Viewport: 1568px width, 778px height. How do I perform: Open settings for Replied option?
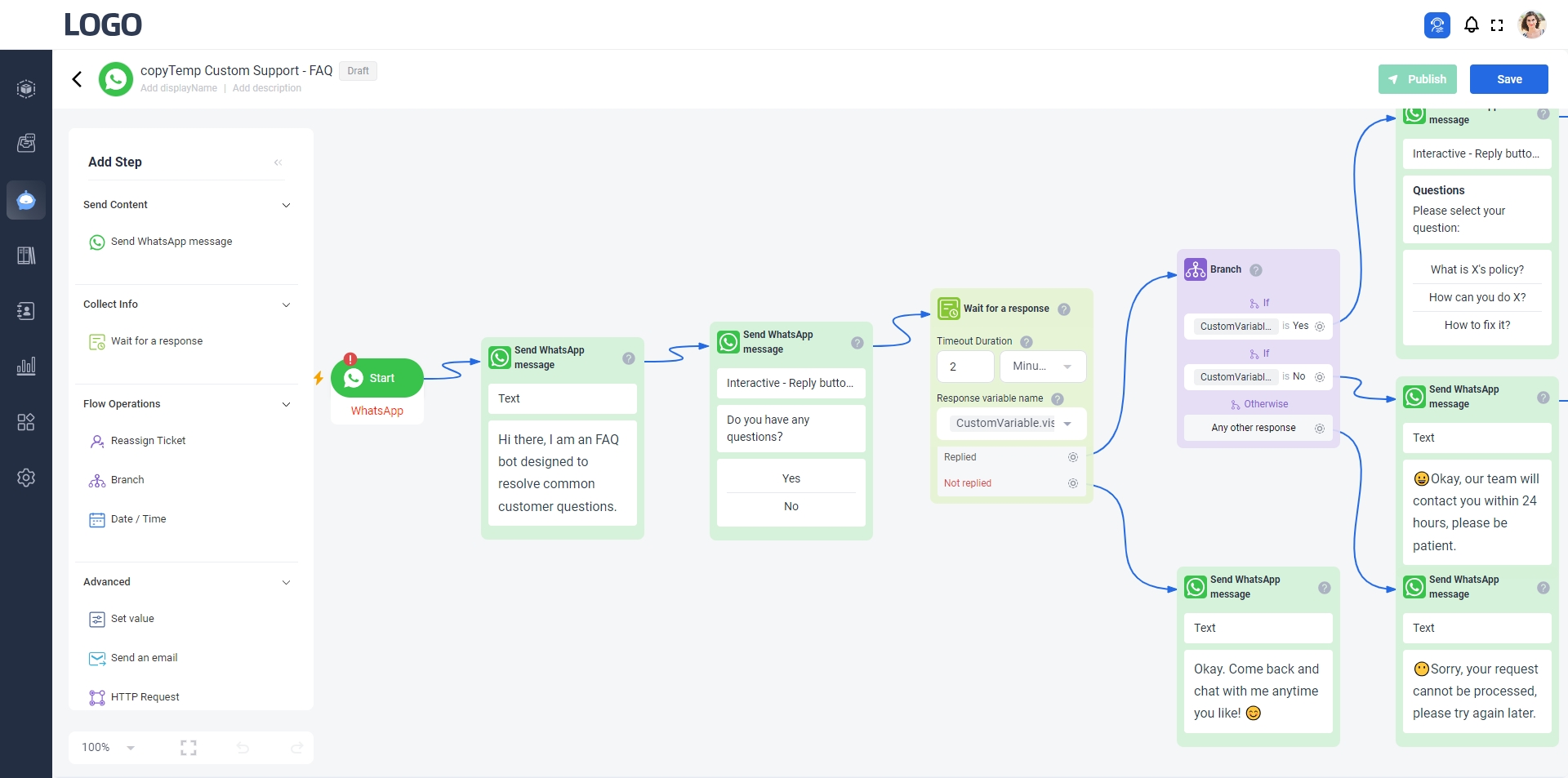click(x=1073, y=457)
